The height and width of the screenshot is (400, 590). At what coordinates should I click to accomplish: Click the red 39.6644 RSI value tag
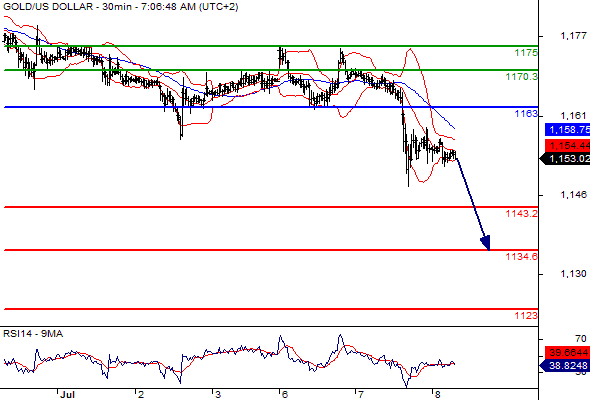[x=567, y=353]
